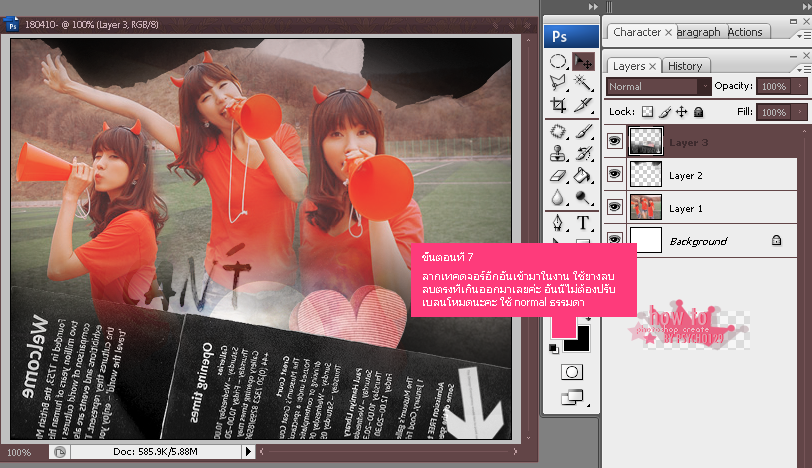
Task: Select the Pen tool
Action: (558, 223)
